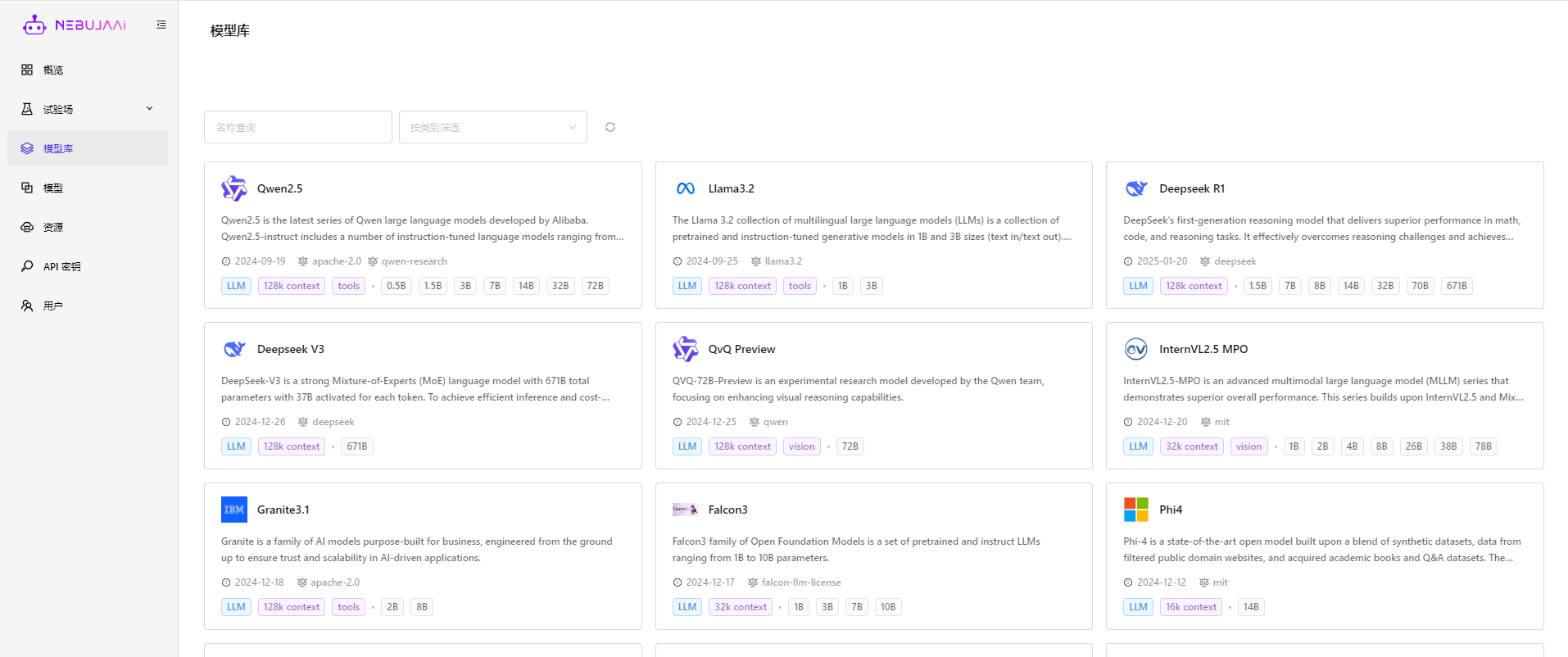Click the InternVL2.5 MPO logo icon
This screenshot has width=1568, height=657.
(x=1136, y=349)
